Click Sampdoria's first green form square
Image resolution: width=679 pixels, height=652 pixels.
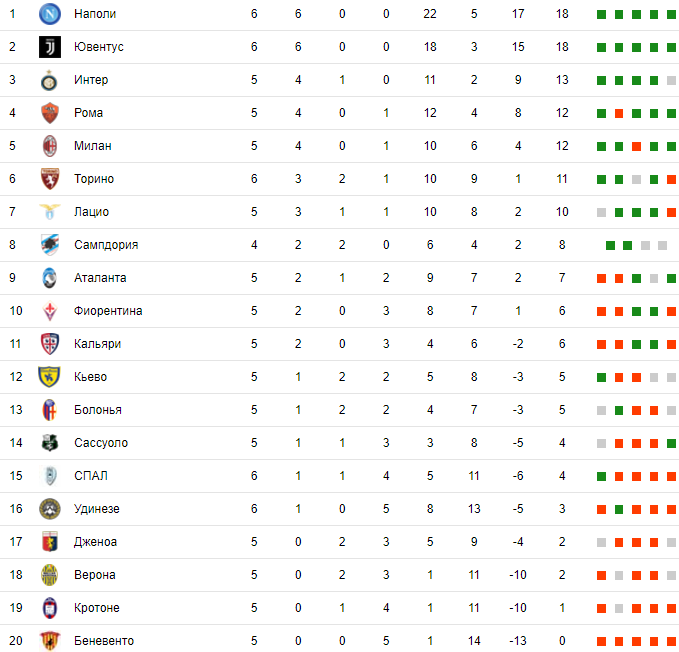[610, 246]
